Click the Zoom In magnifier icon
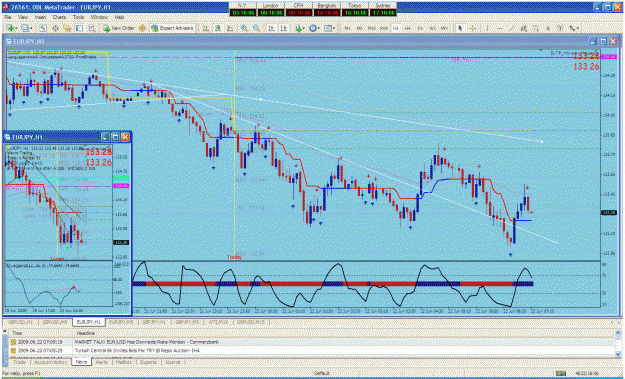625x379 pixels. (244, 28)
